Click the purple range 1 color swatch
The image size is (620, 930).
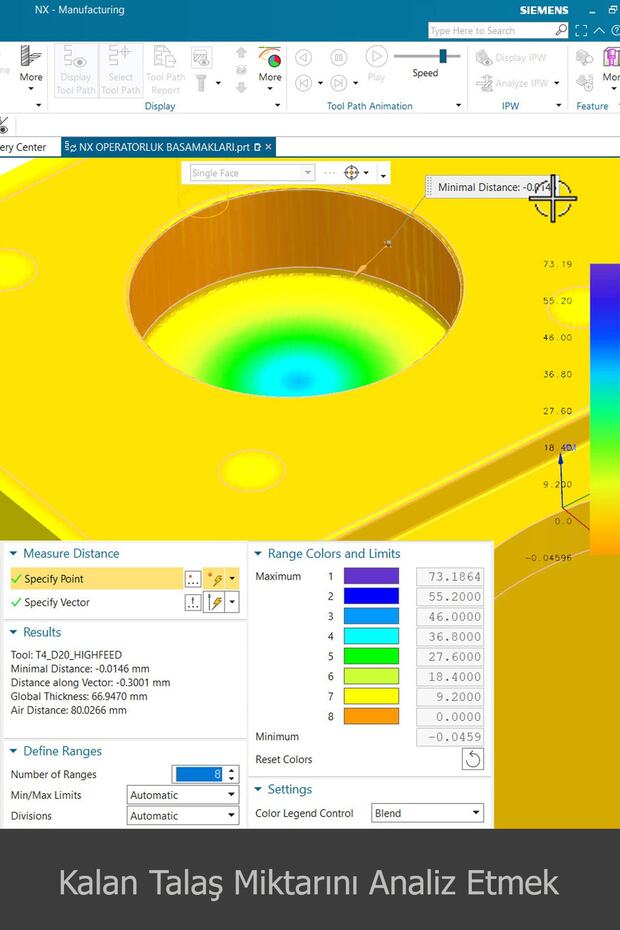(x=371, y=576)
